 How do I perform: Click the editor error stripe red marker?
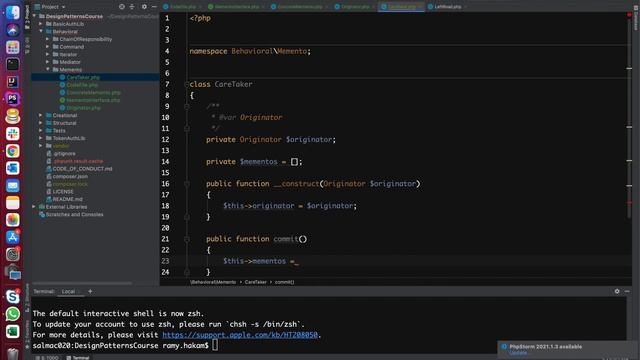629,202
